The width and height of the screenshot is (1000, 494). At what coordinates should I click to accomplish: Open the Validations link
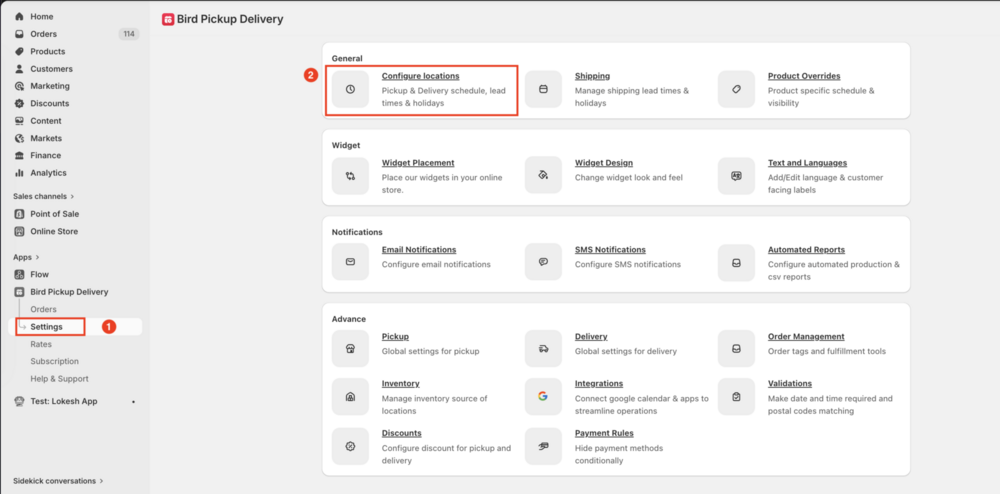click(x=790, y=384)
